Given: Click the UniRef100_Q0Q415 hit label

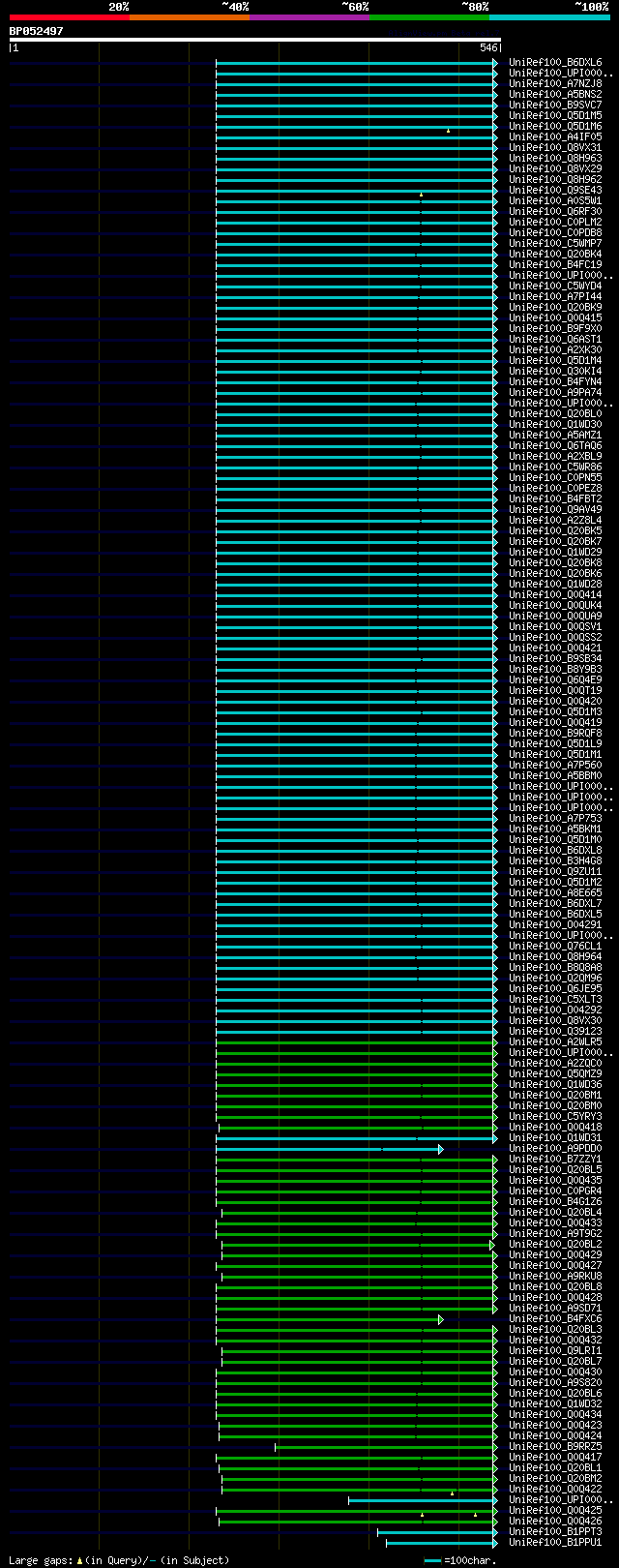Looking at the screenshot, I should click(x=555, y=318).
